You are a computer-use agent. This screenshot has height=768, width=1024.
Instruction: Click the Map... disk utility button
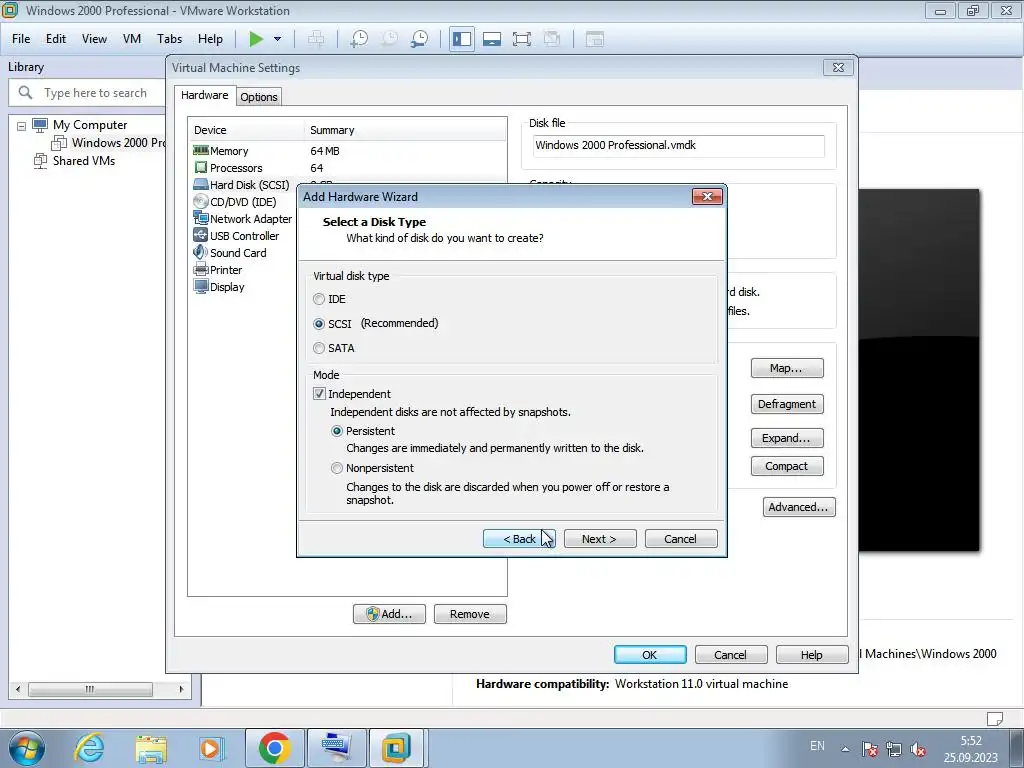coord(787,368)
